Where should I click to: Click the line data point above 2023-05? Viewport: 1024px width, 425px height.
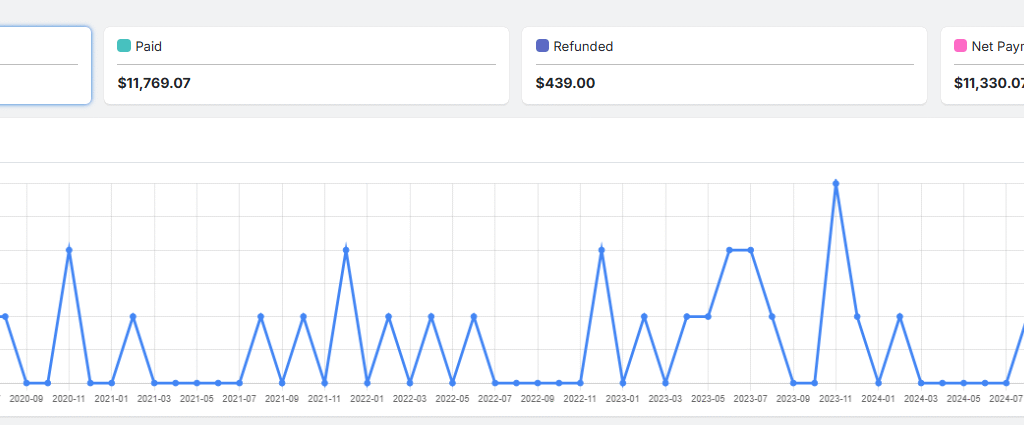click(708, 316)
